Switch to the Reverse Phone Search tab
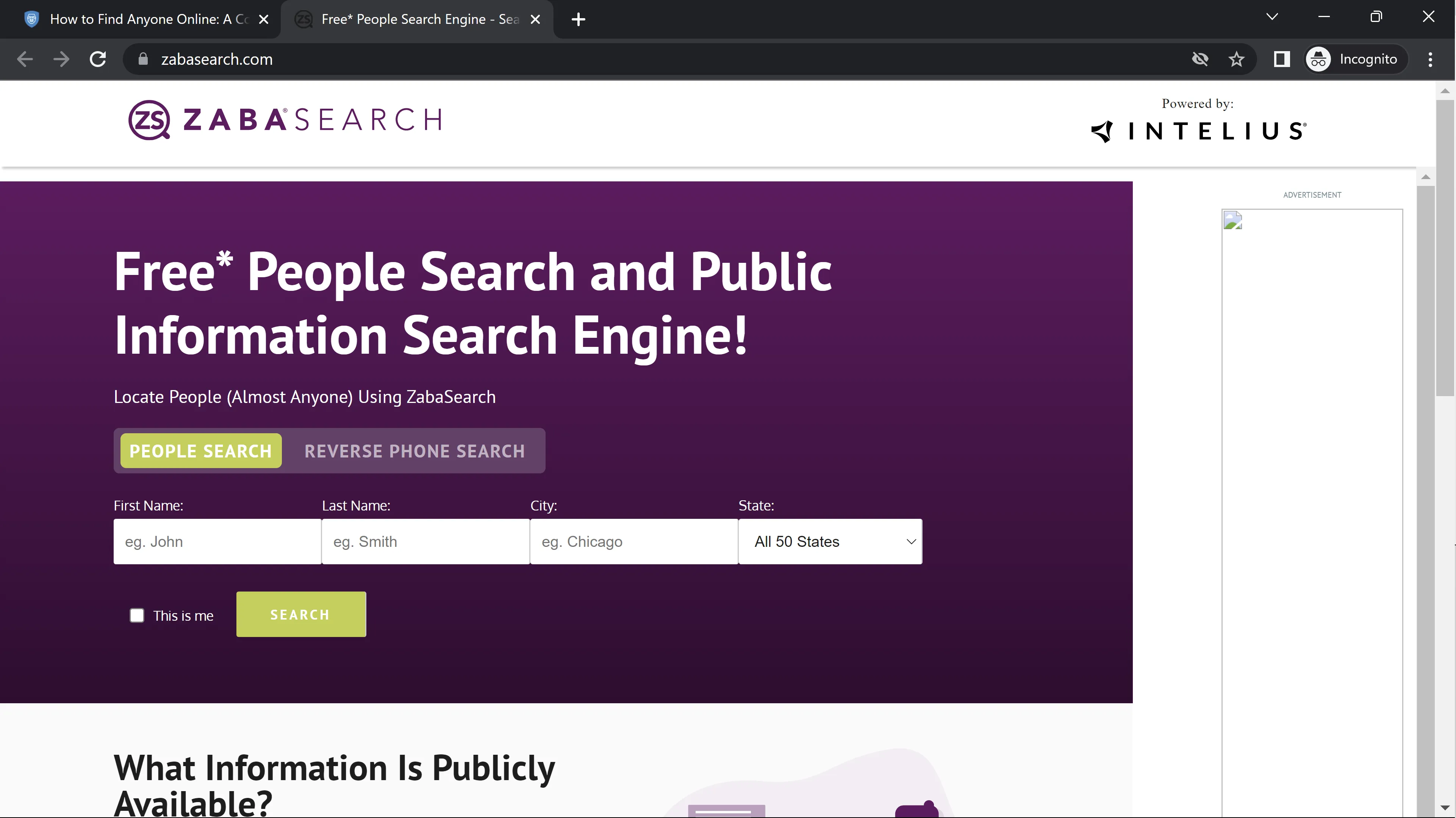The width and height of the screenshot is (1456, 818). (x=414, y=451)
